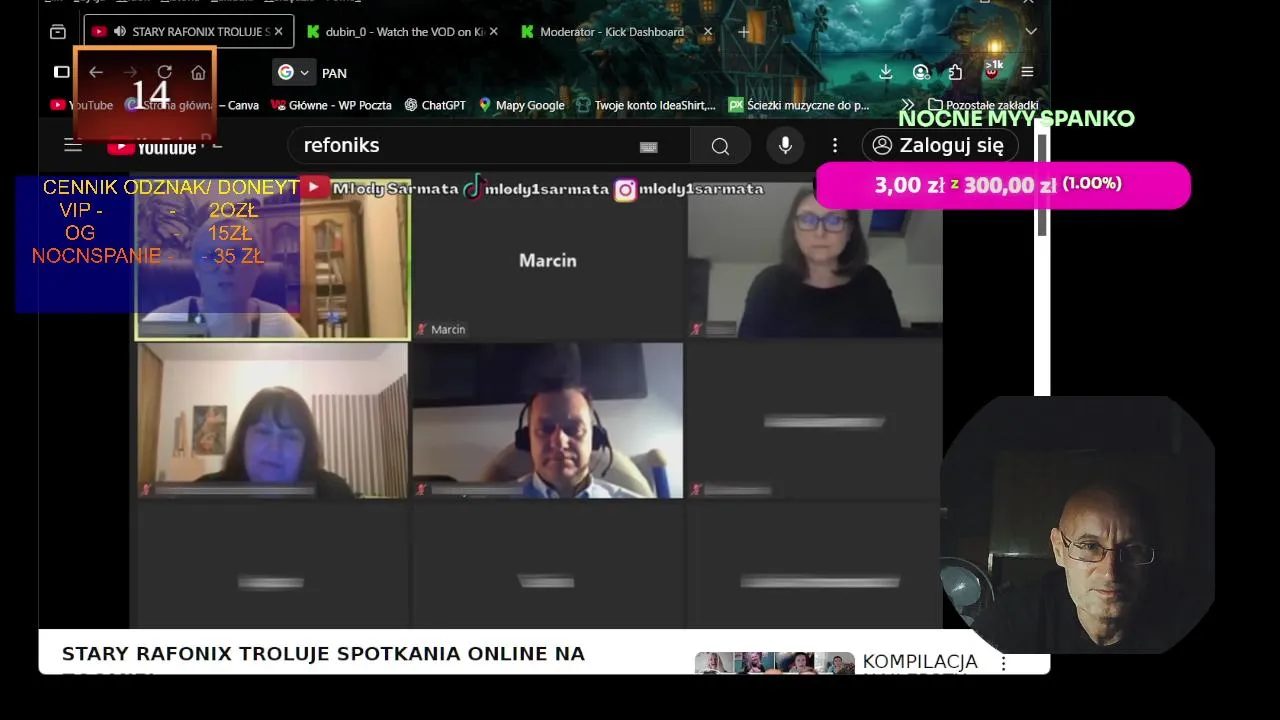Click the video title STARY RAFONIX TROLUJE SPOTKANIA
The height and width of the screenshot is (720, 1280).
tap(323, 654)
